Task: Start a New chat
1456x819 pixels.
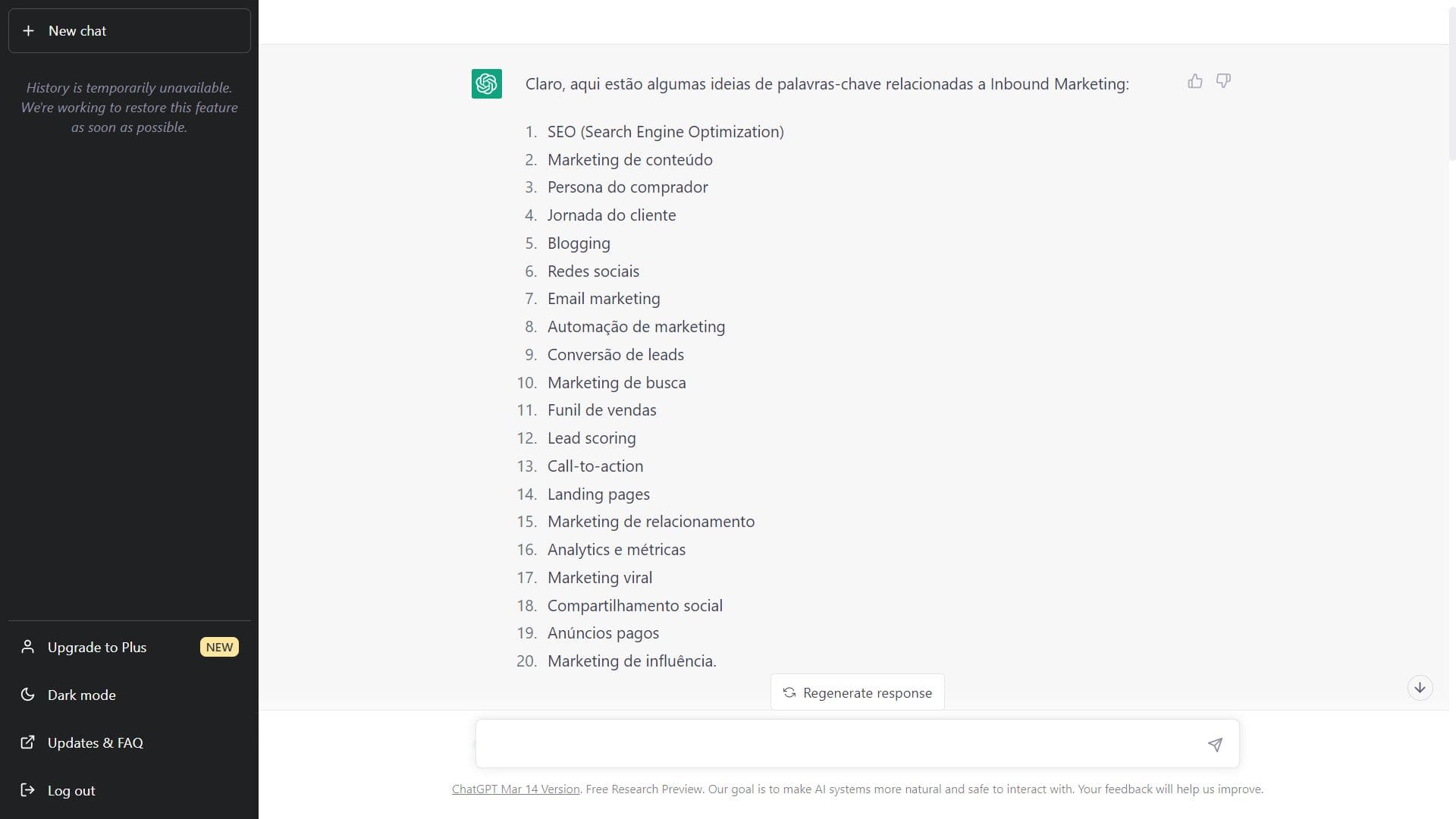Action: (x=129, y=31)
